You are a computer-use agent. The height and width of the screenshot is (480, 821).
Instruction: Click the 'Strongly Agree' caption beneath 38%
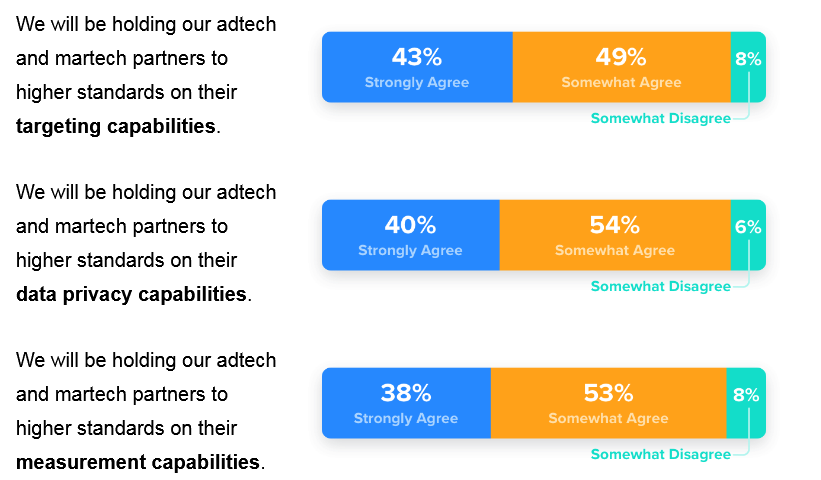(406, 418)
